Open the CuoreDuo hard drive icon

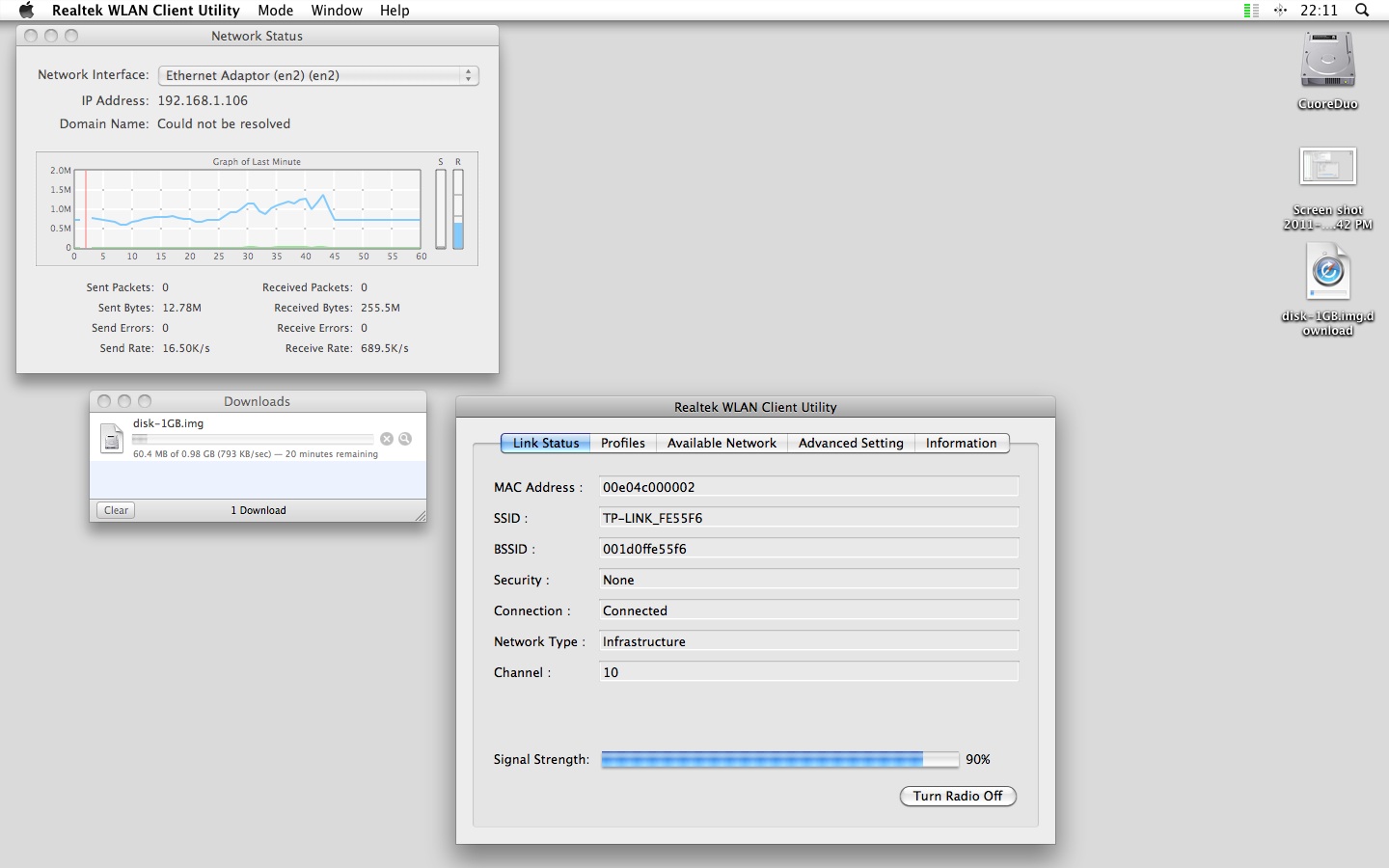(1327, 61)
